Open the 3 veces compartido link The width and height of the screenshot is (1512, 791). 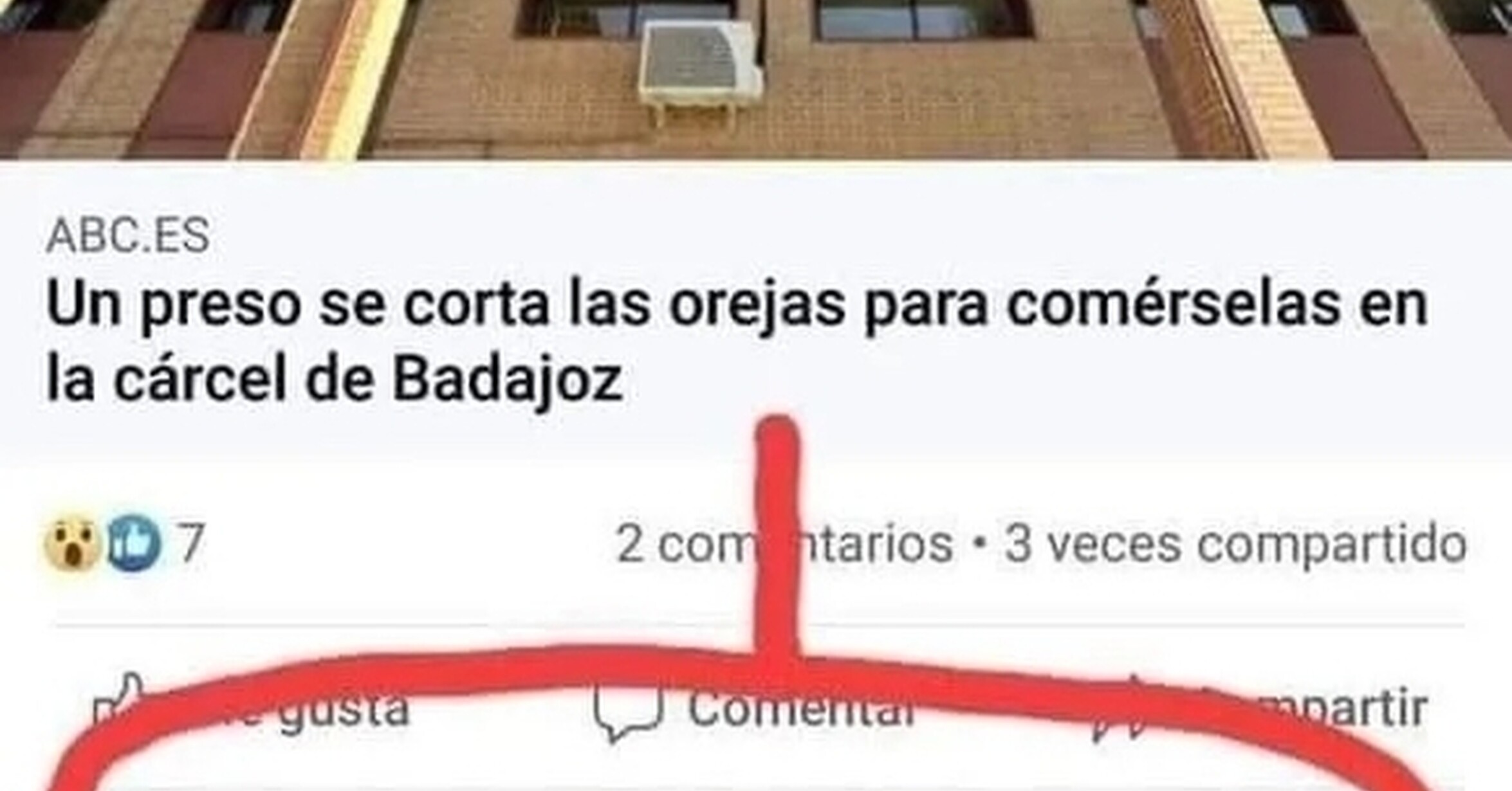(x=1235, y=545)
